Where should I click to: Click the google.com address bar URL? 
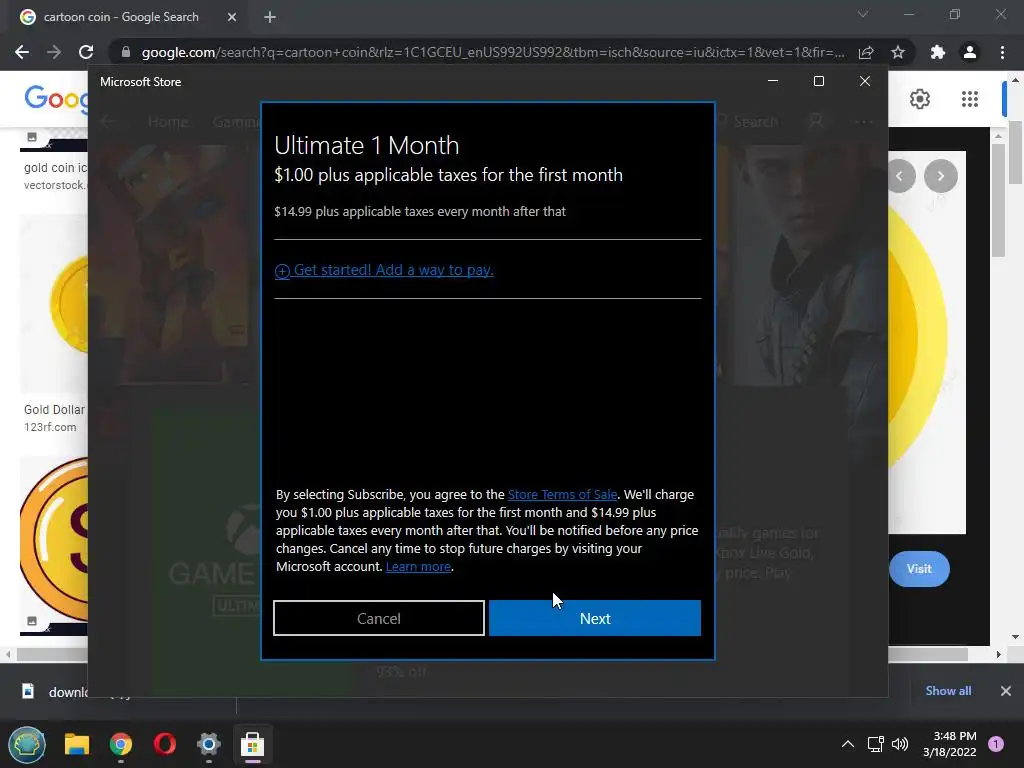pos(492,52)
